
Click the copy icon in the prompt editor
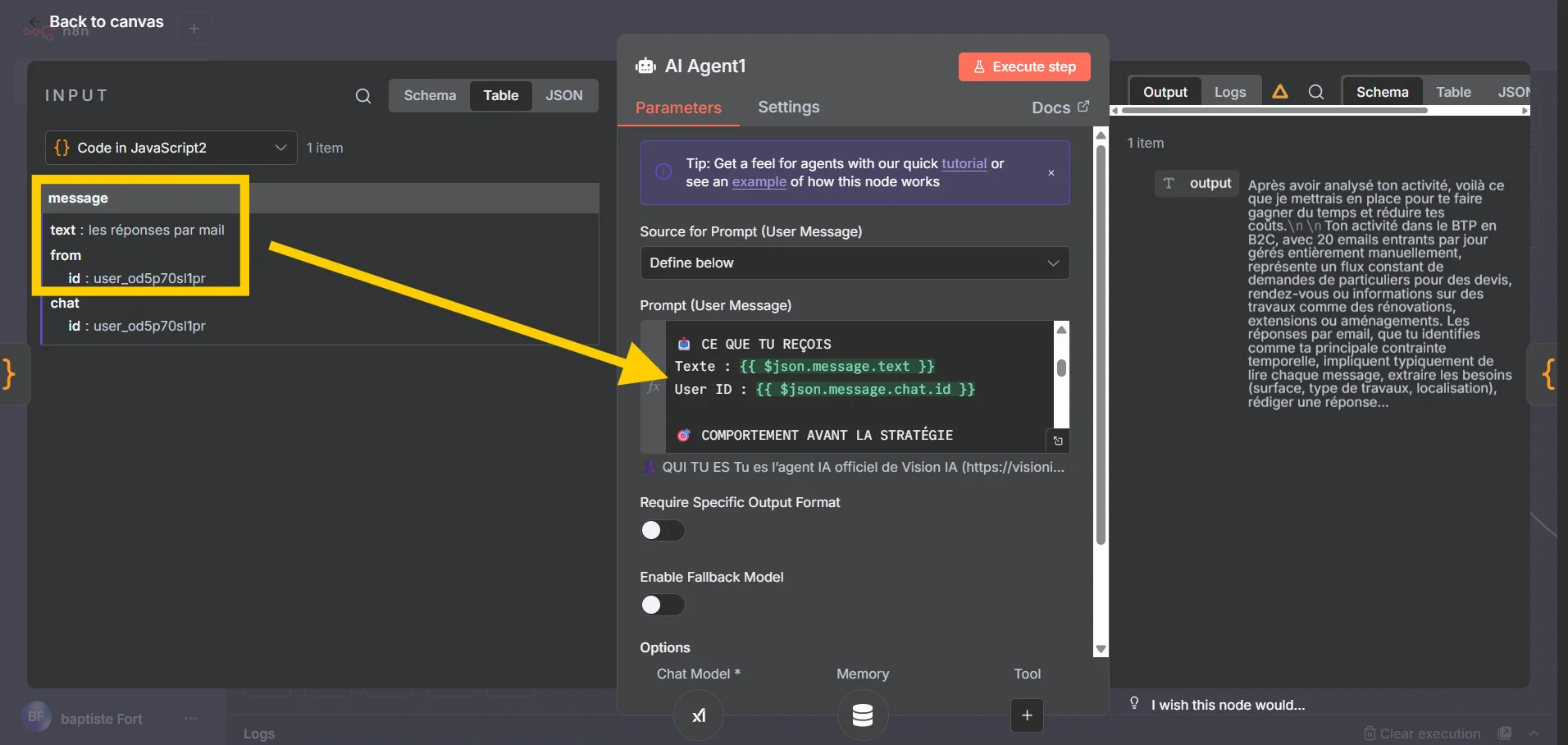[1058, 441]
